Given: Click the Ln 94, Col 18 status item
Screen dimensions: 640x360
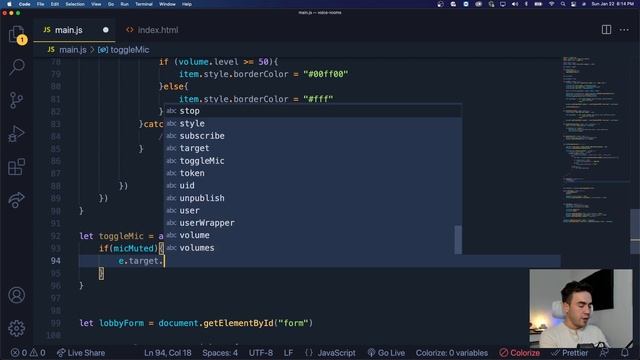Looking at the screenshot, I should (x=168, y=353).
